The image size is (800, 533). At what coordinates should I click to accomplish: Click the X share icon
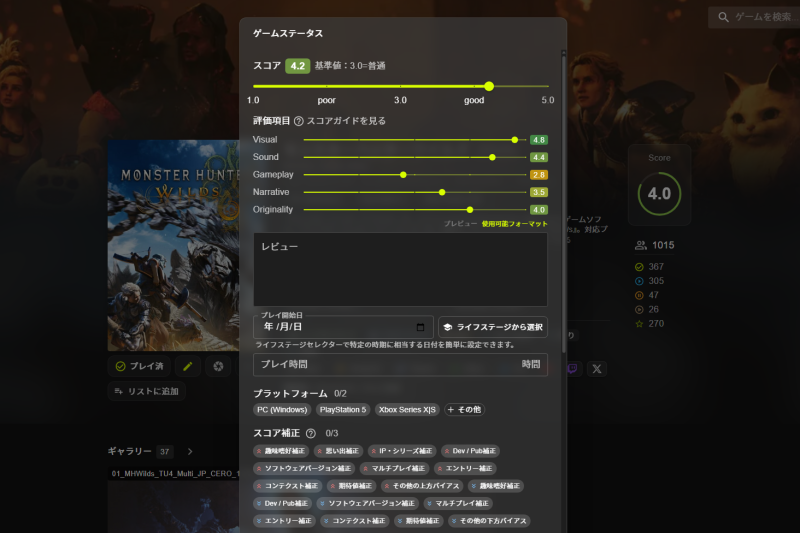597,368
